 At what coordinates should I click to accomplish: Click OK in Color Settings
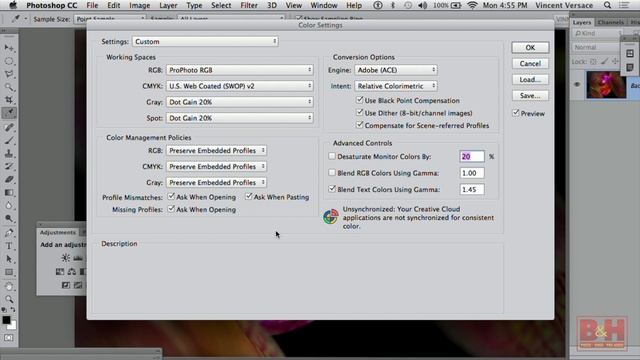(x=530, y=48)
